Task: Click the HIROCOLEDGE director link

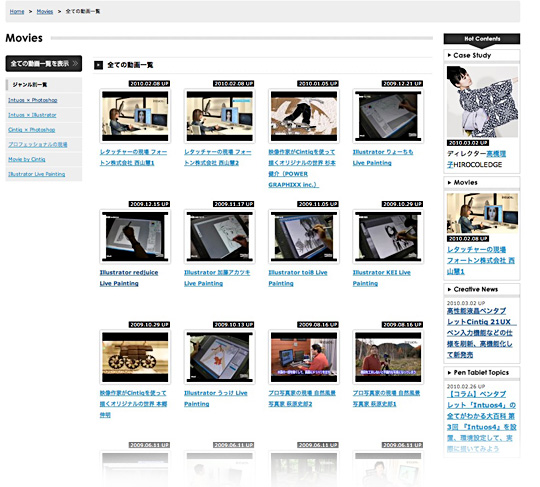Action: click(x=477, y=159)
